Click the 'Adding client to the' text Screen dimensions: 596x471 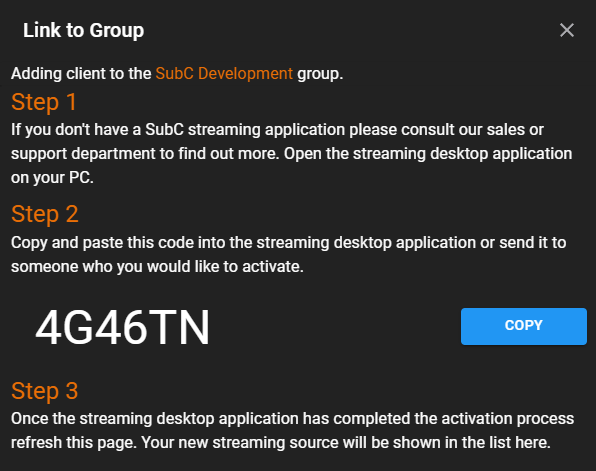tap(81, 73)
